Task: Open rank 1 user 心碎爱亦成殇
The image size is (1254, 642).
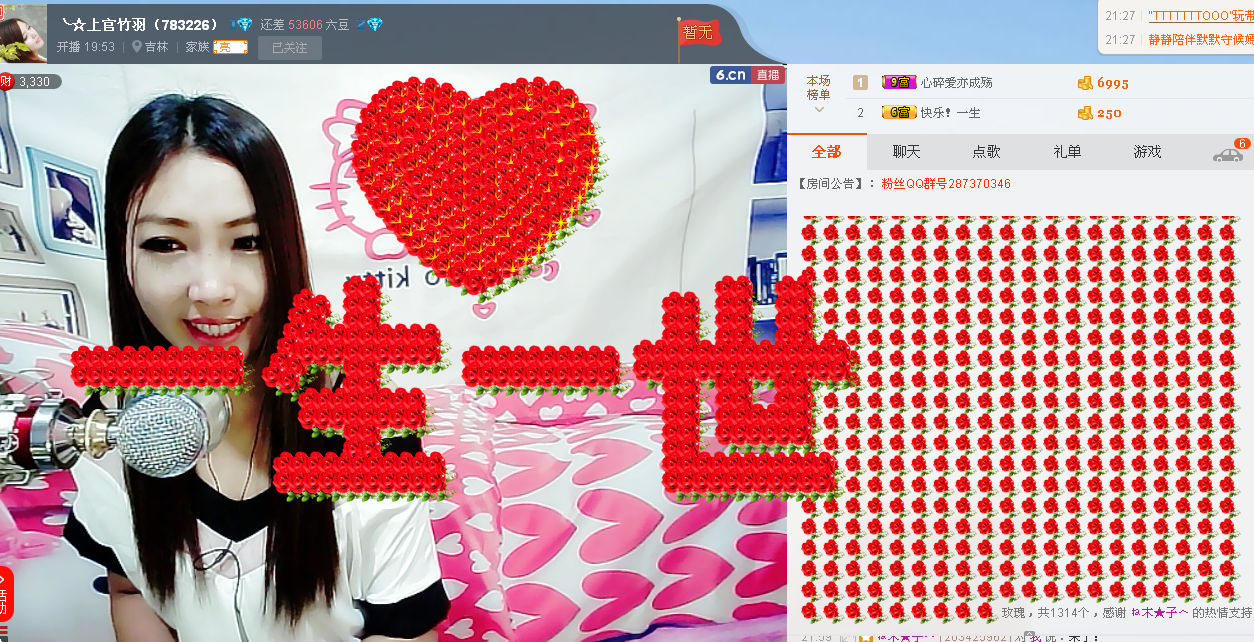Action: click(956, 83)
